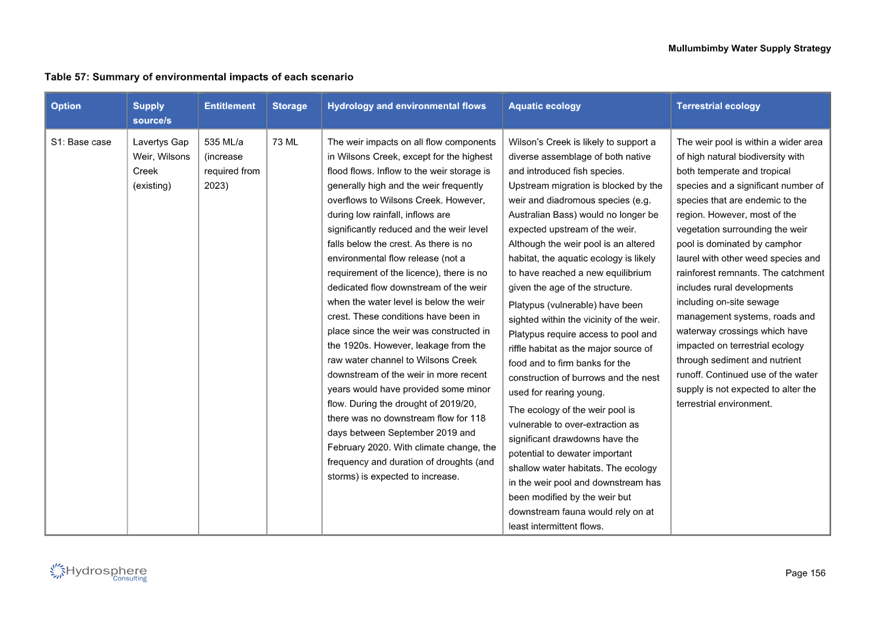Click 'storms) is expected to increase.' line
The height and width of the screenshot is (618, 875).
coord(393,476)
